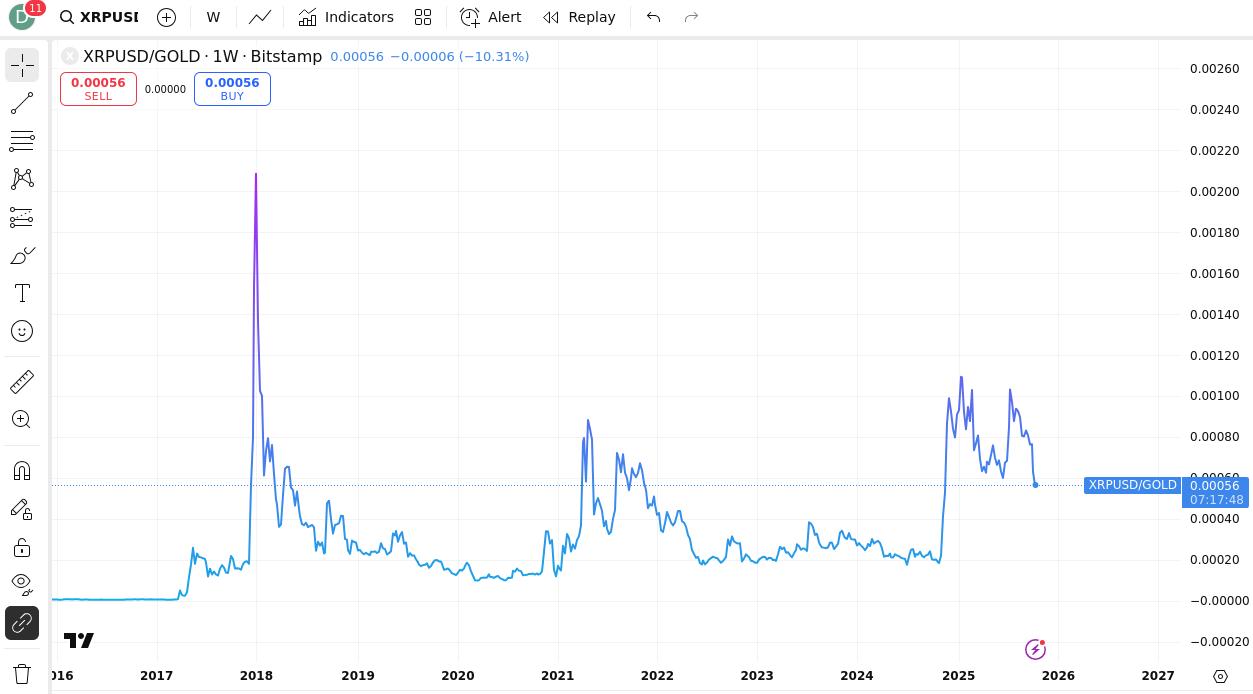Image resolution: width=1253 pixels, height=694 pixels.
Task: Open the chart style dropdown
Action: tap(260, 17)
